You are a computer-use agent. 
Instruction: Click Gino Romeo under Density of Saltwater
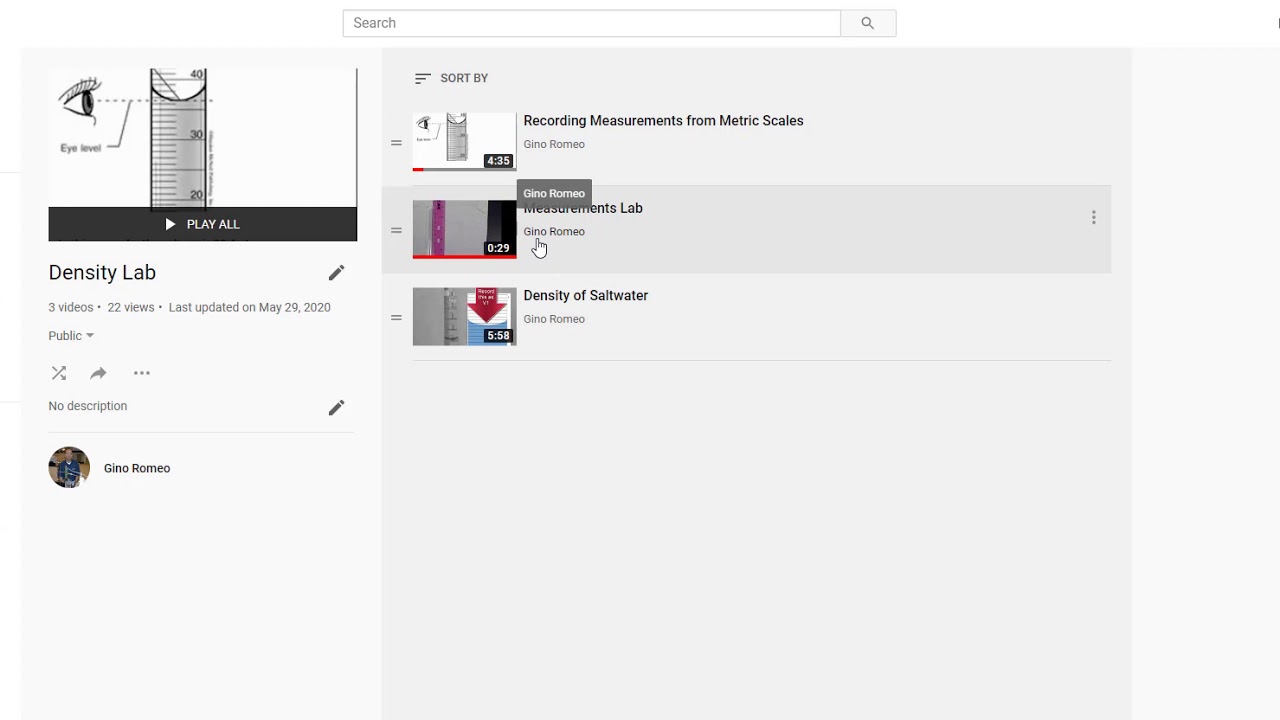(x=554, y=319)
